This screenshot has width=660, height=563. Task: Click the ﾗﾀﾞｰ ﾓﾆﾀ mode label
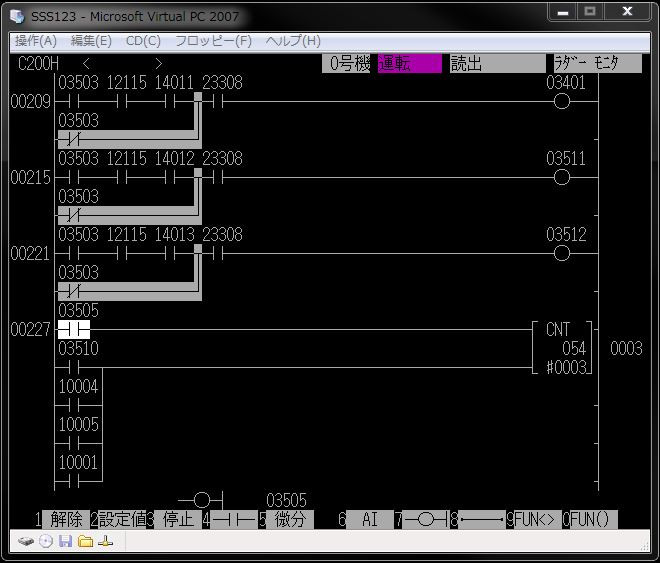click(x=598, y=64)
